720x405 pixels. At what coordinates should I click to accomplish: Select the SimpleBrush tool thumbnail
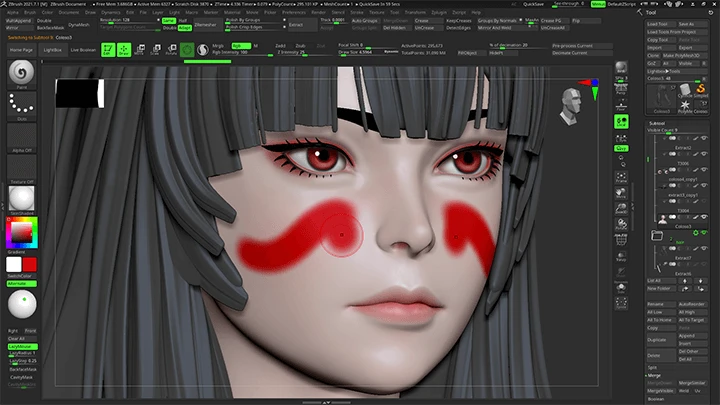[701, 90]
